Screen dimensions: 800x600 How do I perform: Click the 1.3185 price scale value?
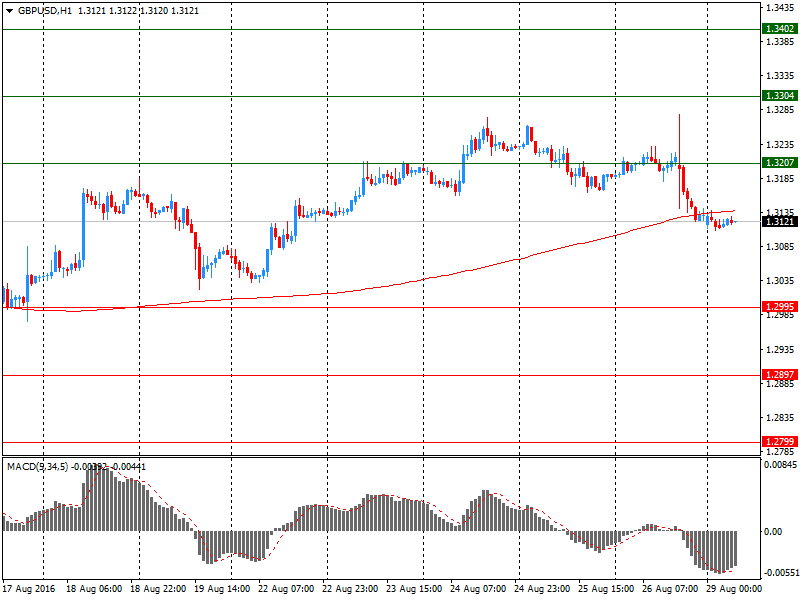780,179
